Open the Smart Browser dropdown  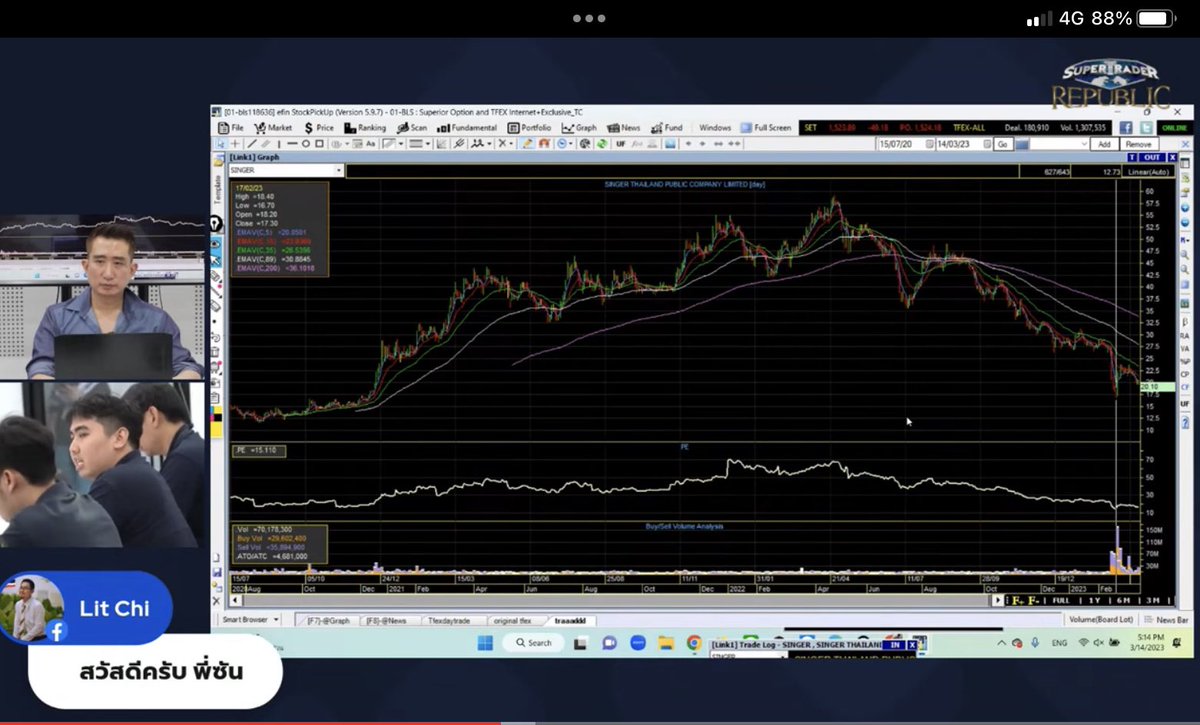coord(249,620)
